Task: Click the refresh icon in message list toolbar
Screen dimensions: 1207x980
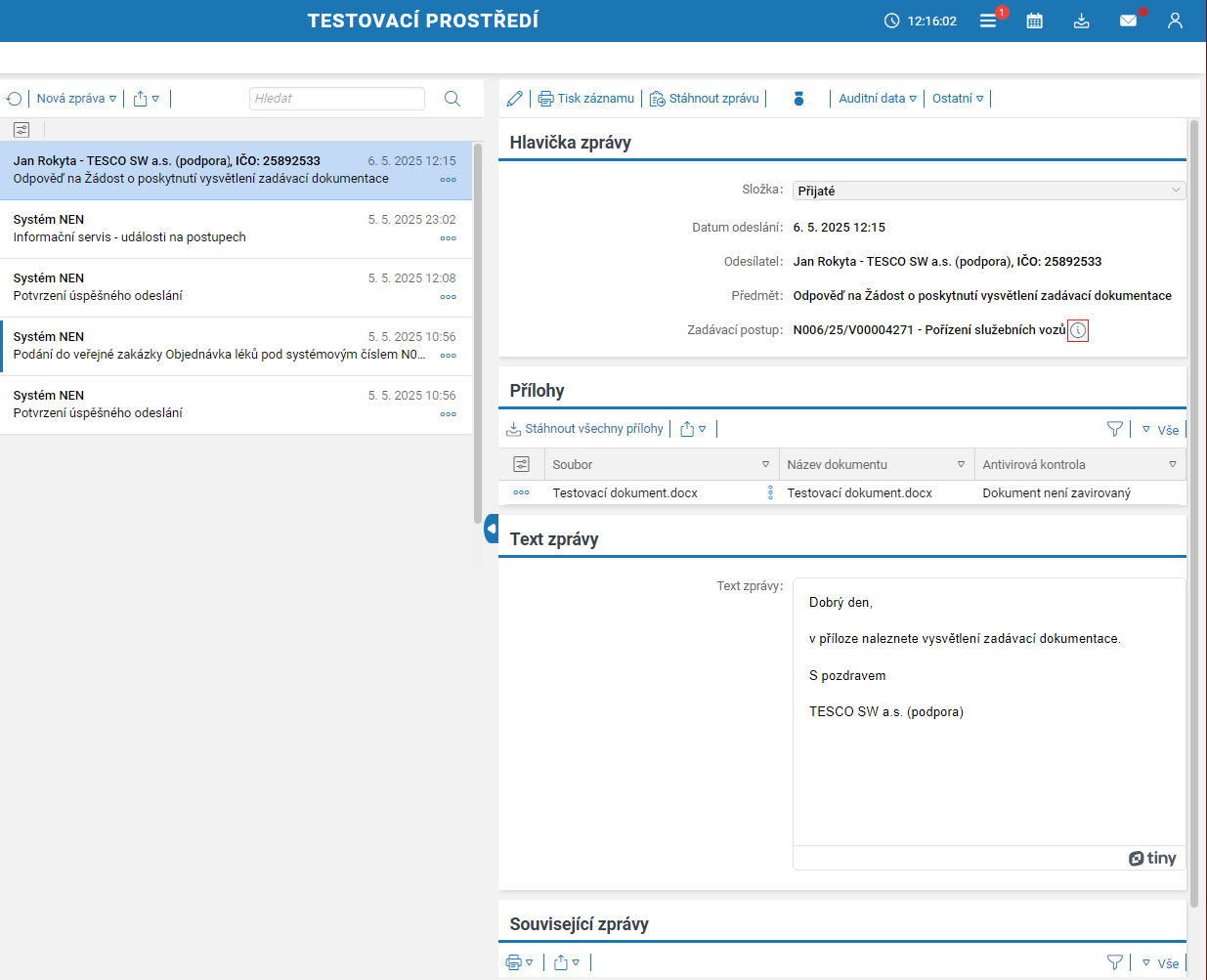Action: tap(15, 99)
